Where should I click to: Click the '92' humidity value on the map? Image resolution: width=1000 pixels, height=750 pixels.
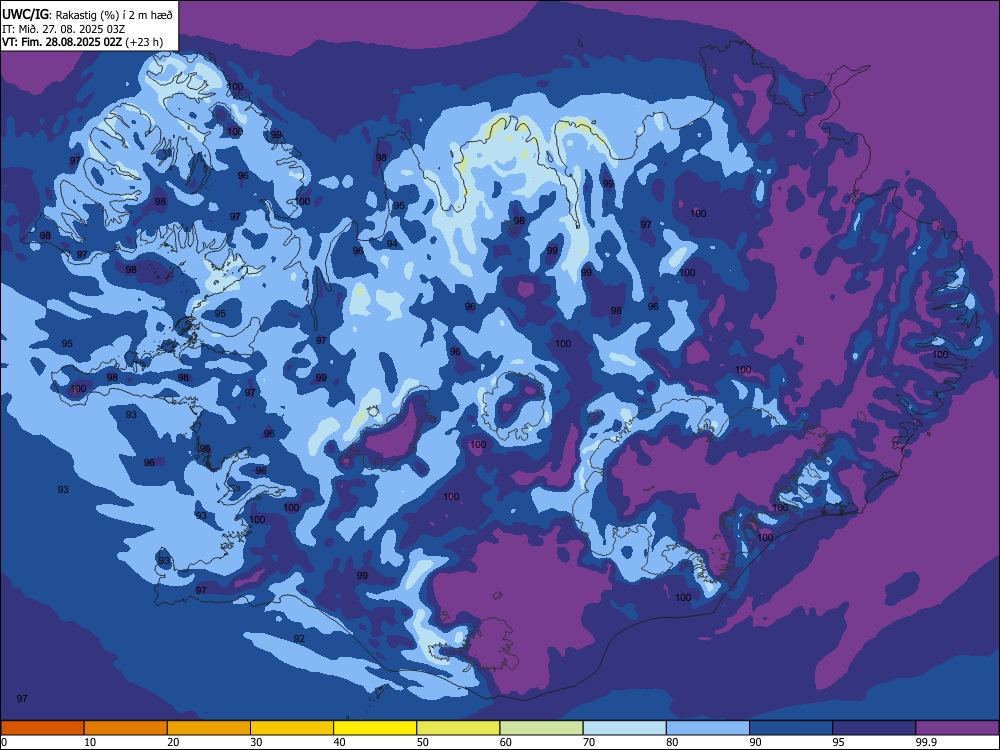[298, 638]
